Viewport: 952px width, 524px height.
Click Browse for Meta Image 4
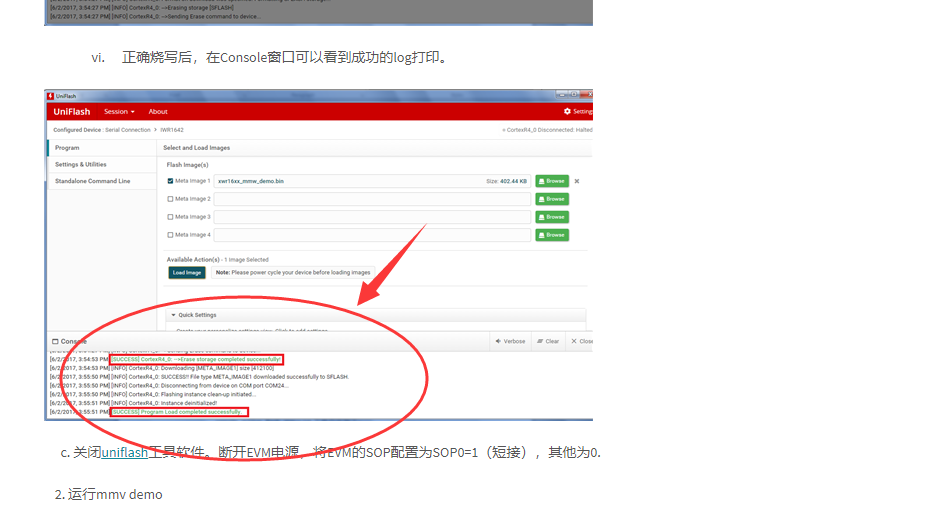point(552,235)
